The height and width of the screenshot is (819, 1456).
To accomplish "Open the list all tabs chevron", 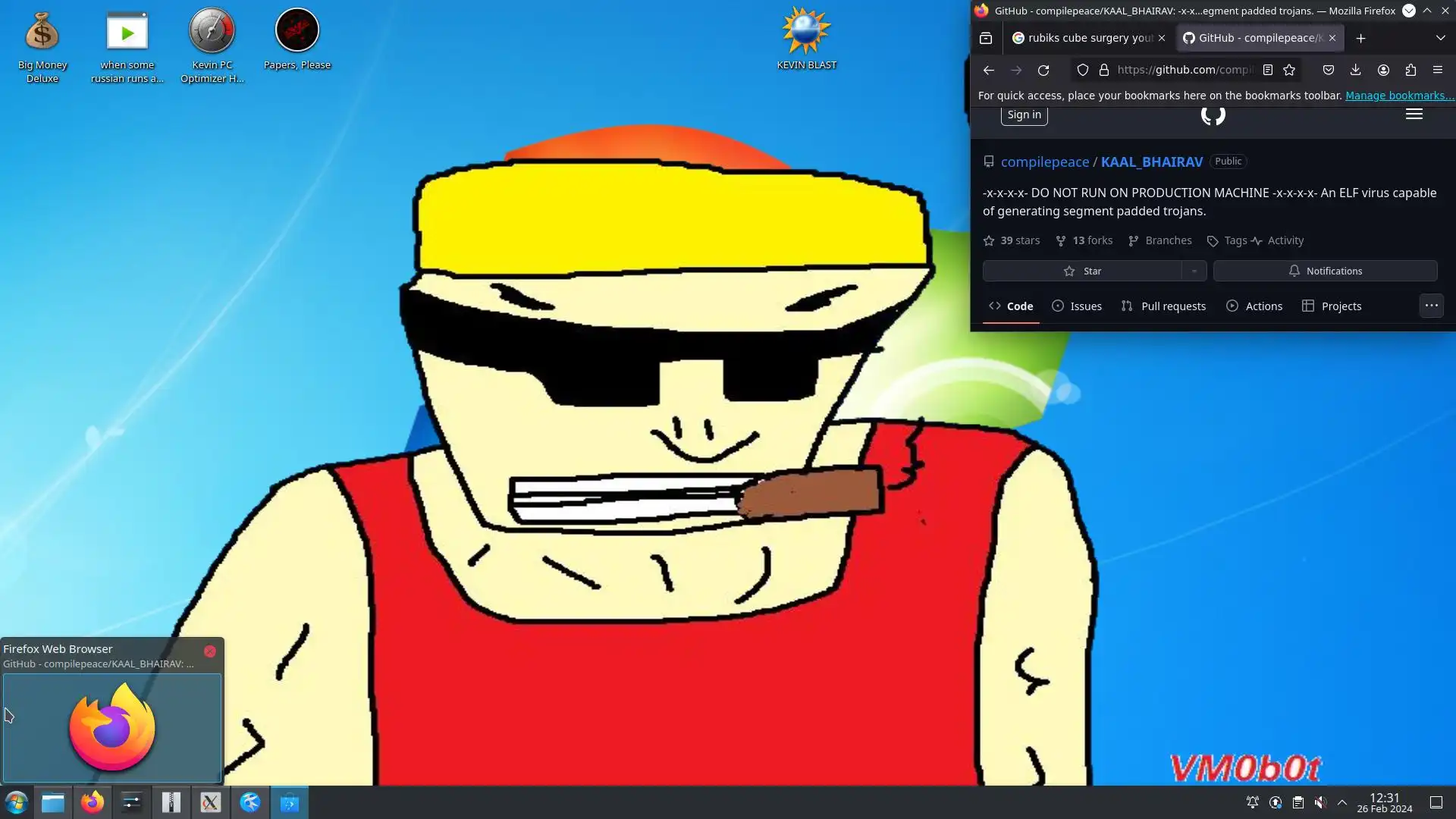I will click(x=1440, y=38).
